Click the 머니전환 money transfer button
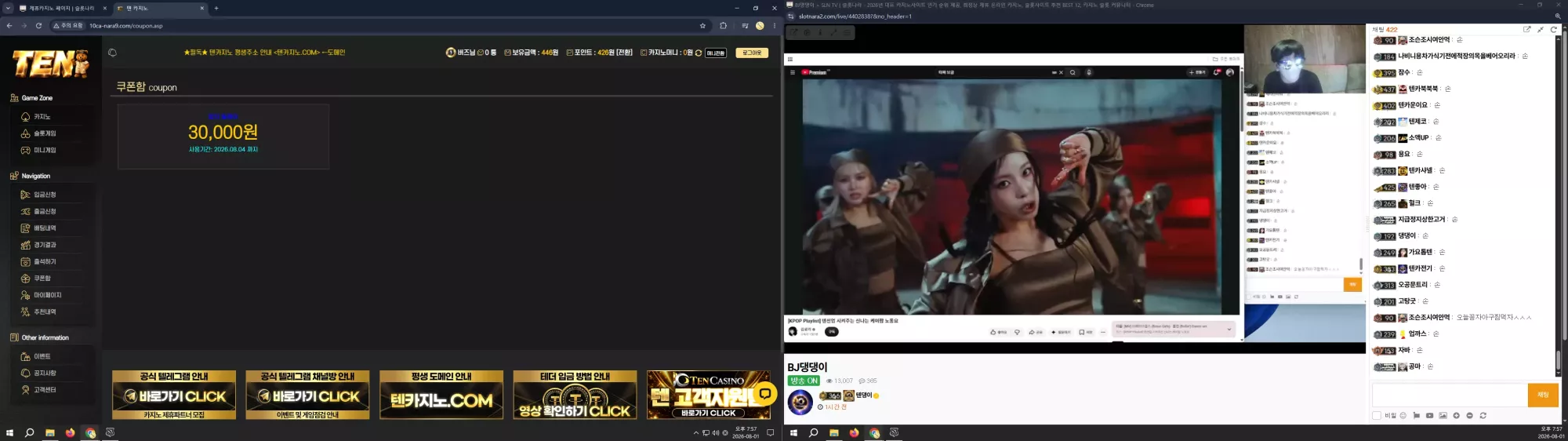The height and width of the screenshot is (441, 1568). click(715, 53)
